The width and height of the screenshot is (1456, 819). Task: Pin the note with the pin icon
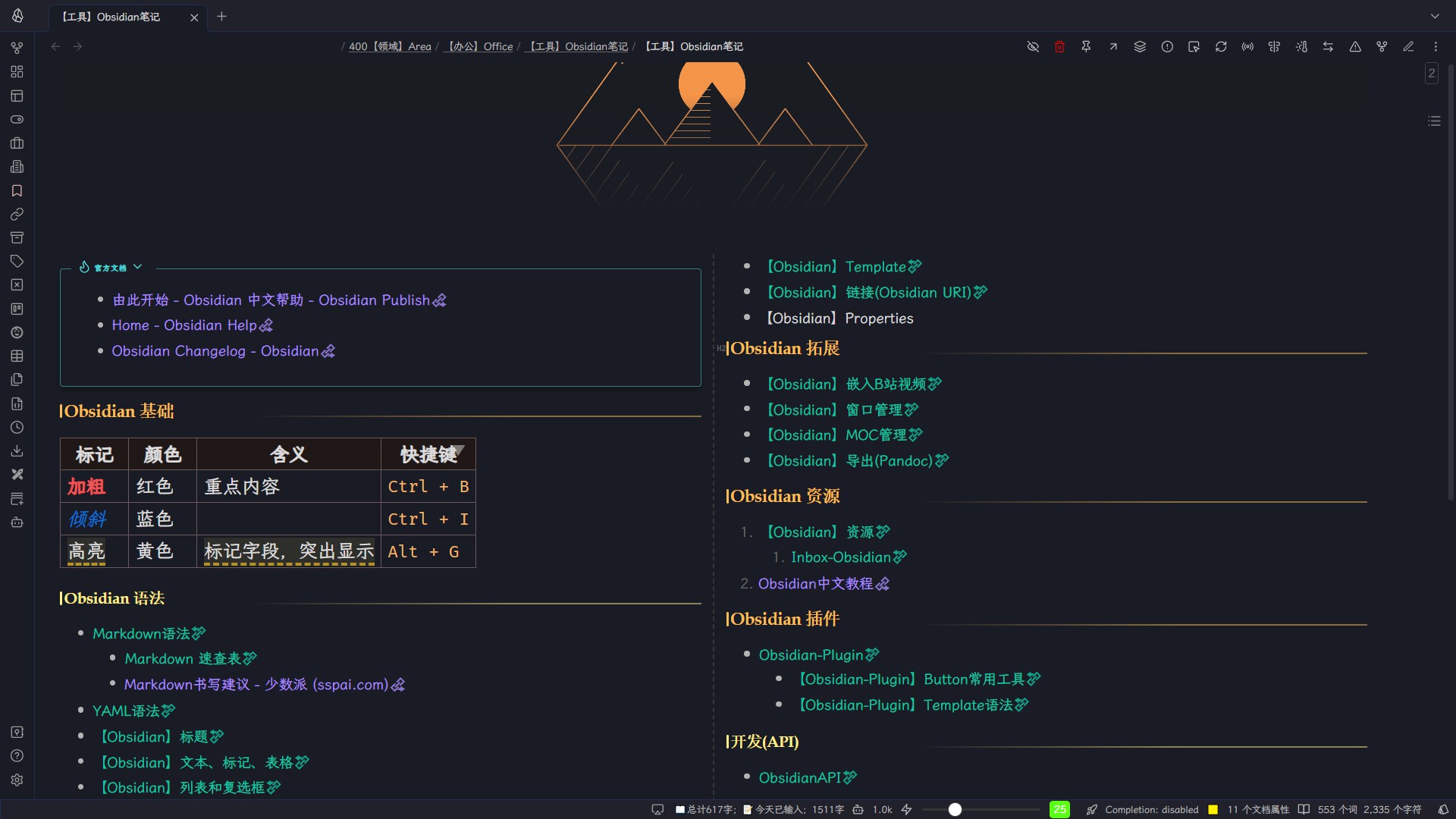[1086, 46]
